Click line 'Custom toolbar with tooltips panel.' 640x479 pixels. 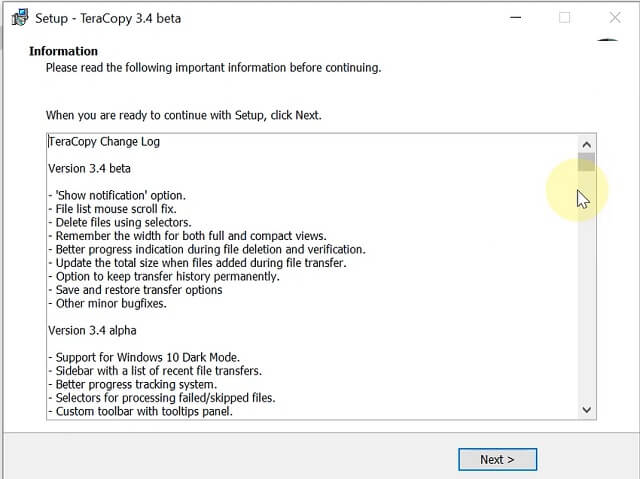140,411
